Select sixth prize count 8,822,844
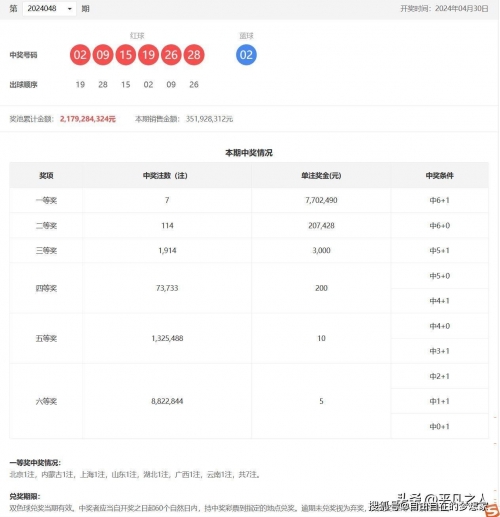500x517 pixels. pyautogui.click(x=167, y=401)
